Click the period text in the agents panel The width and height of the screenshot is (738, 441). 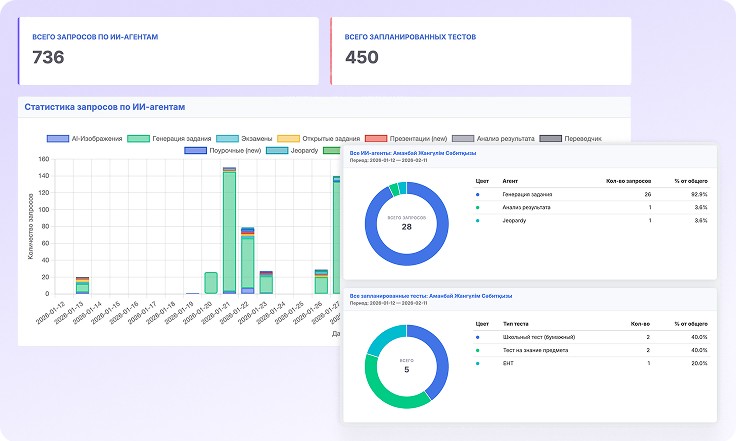click(x=388, y=160)
